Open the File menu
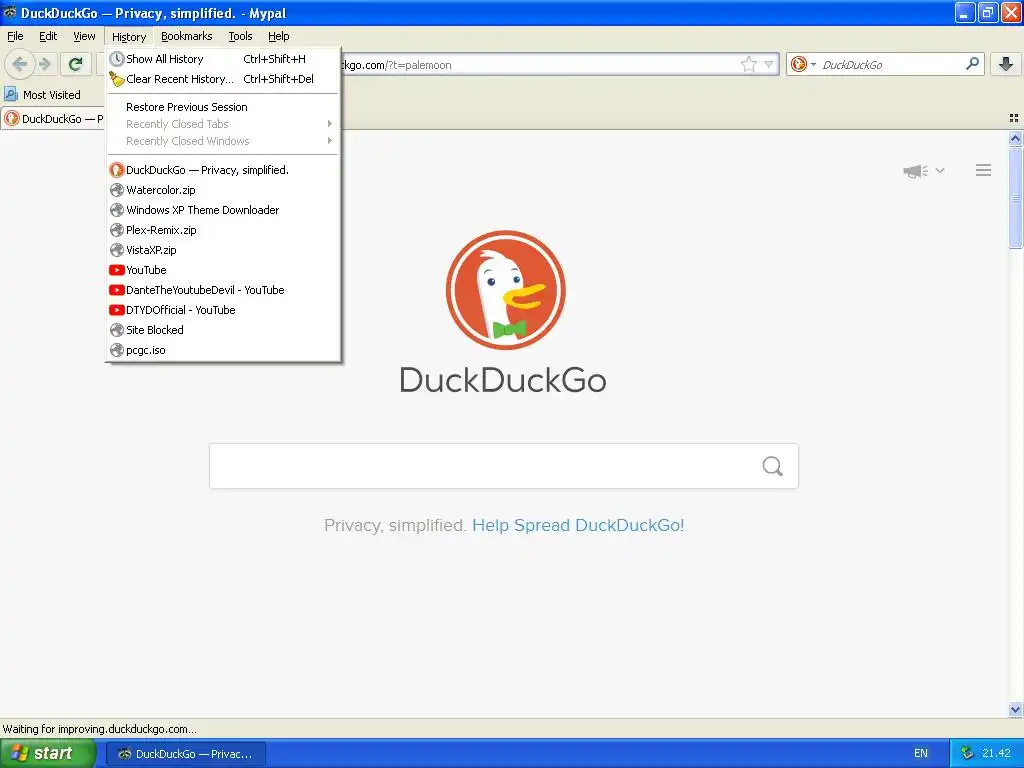The height and width of the screenshot is (768, 1024). (15, 36)
